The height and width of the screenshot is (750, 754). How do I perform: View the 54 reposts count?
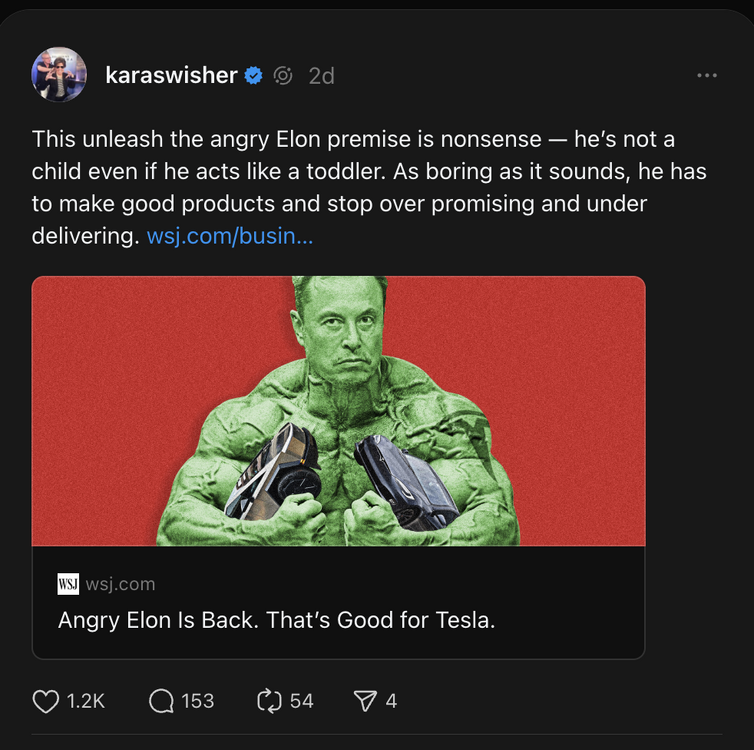pyautogui.click(x=301, y=701)
